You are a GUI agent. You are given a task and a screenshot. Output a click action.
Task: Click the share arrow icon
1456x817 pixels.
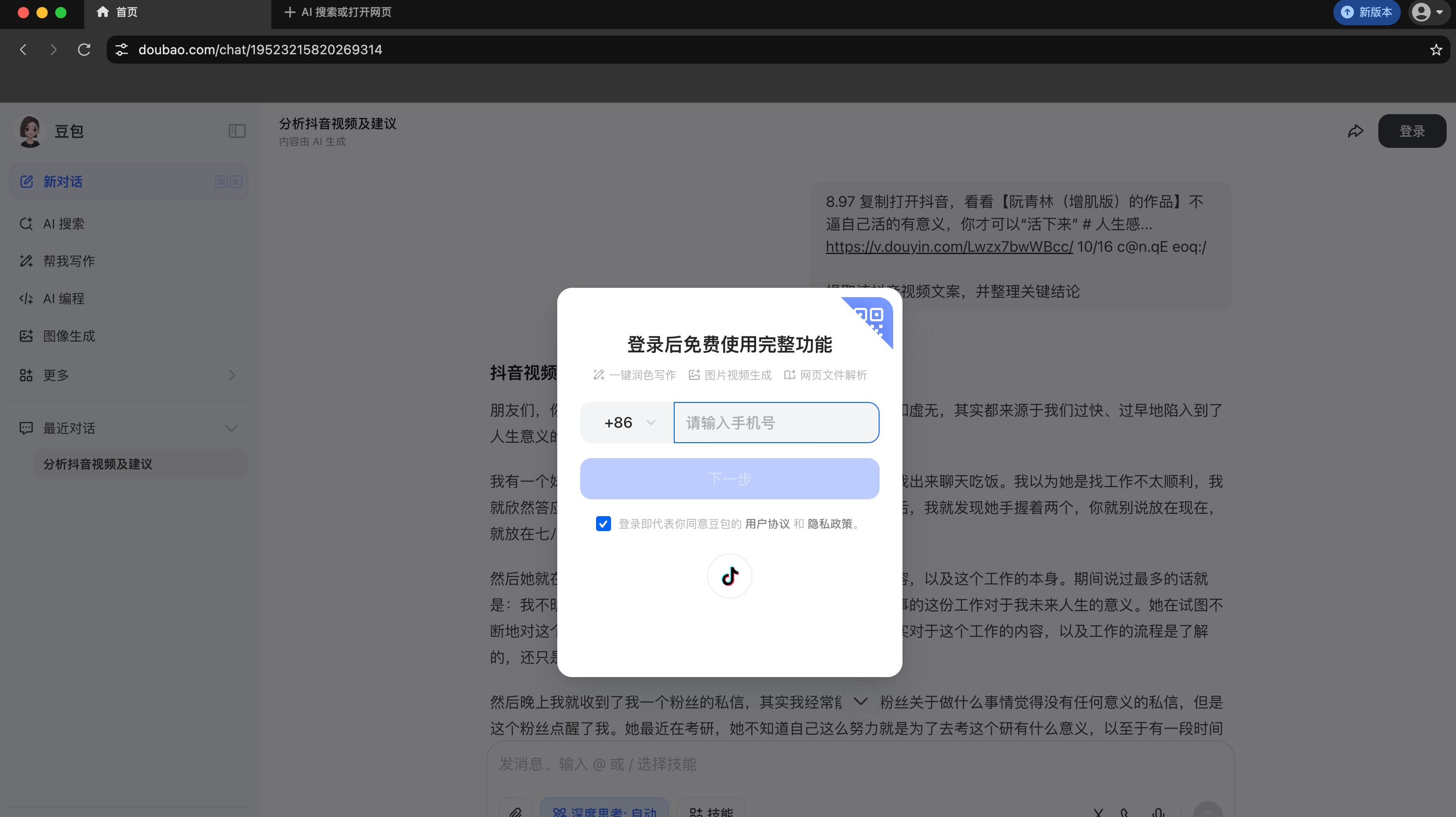[1355, 131]
